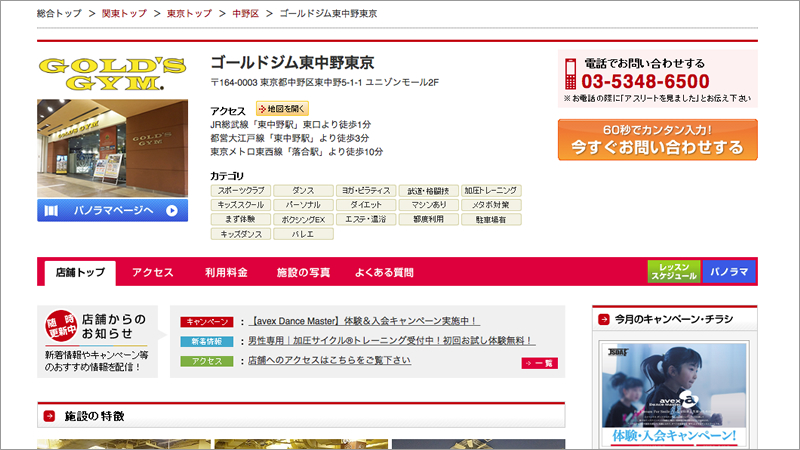Click JR総武線「東中野駅」access line
Viewport: 800px width, 450px height.
click(x=291, y=124)
